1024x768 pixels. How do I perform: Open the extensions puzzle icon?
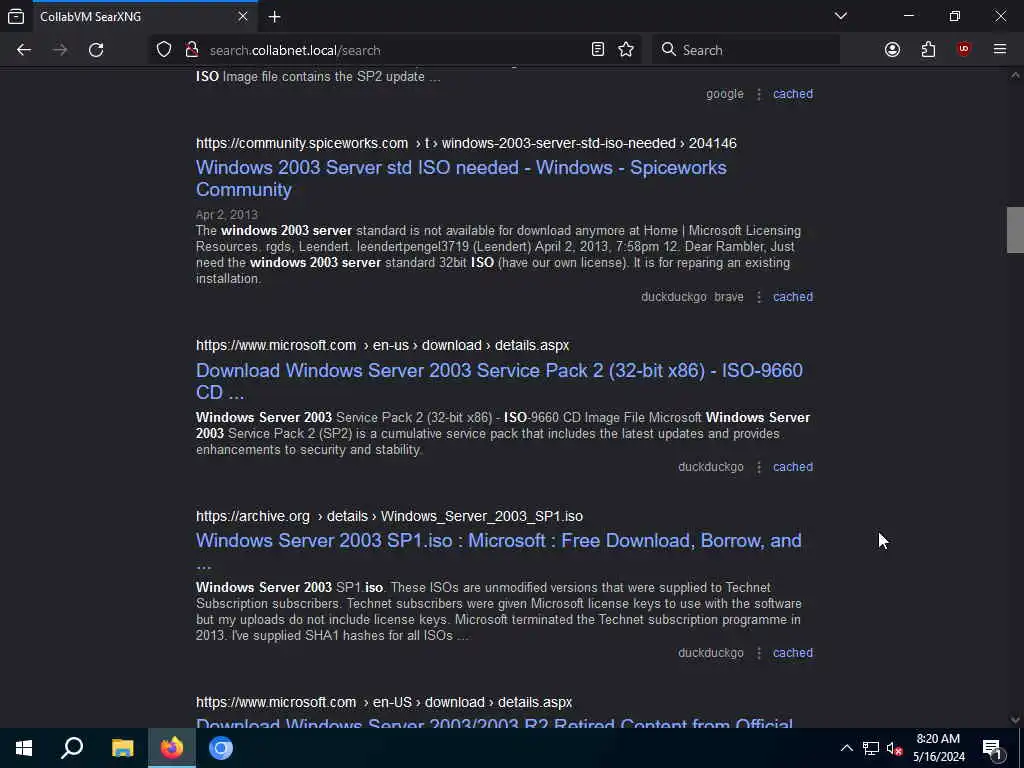(928, 50)
